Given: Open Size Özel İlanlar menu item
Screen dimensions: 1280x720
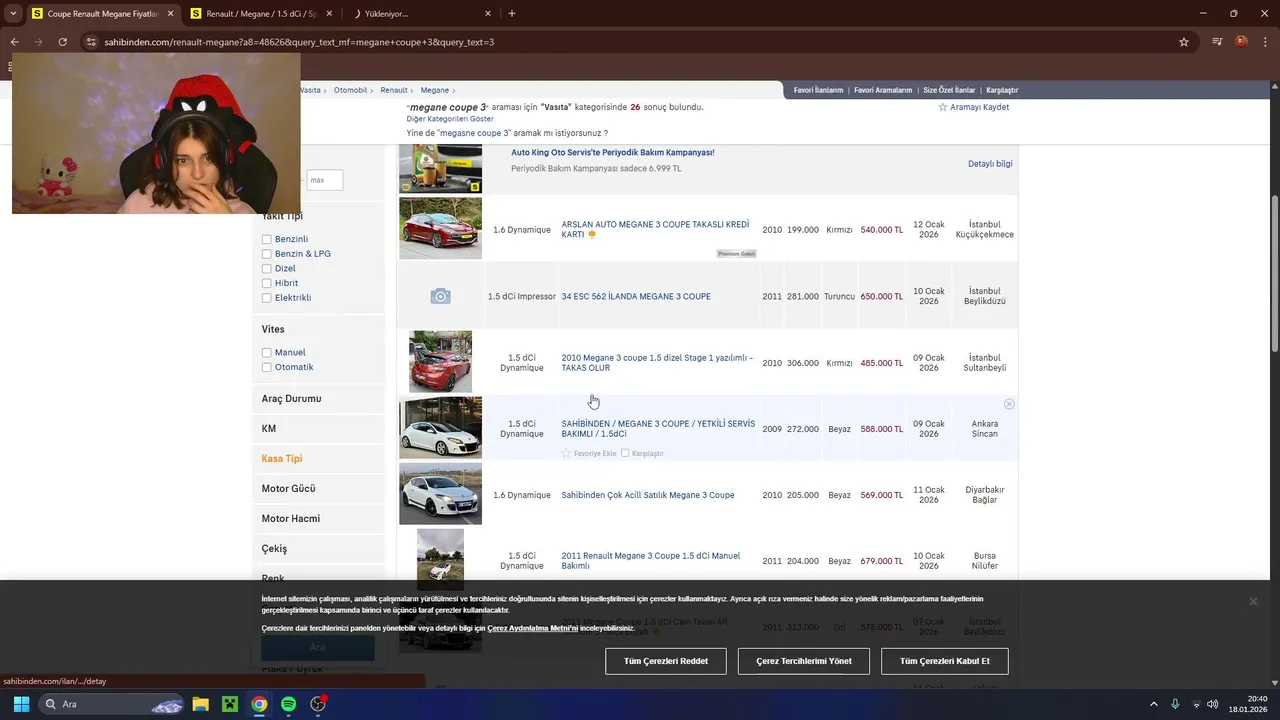Looking at the screenshot, I should [949, 90].
